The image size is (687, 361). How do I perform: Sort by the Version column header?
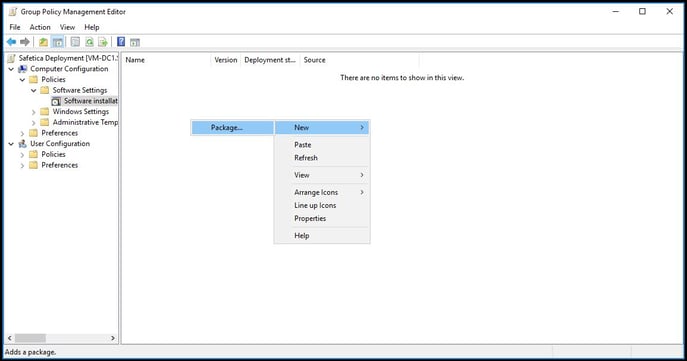pos(226,60)
